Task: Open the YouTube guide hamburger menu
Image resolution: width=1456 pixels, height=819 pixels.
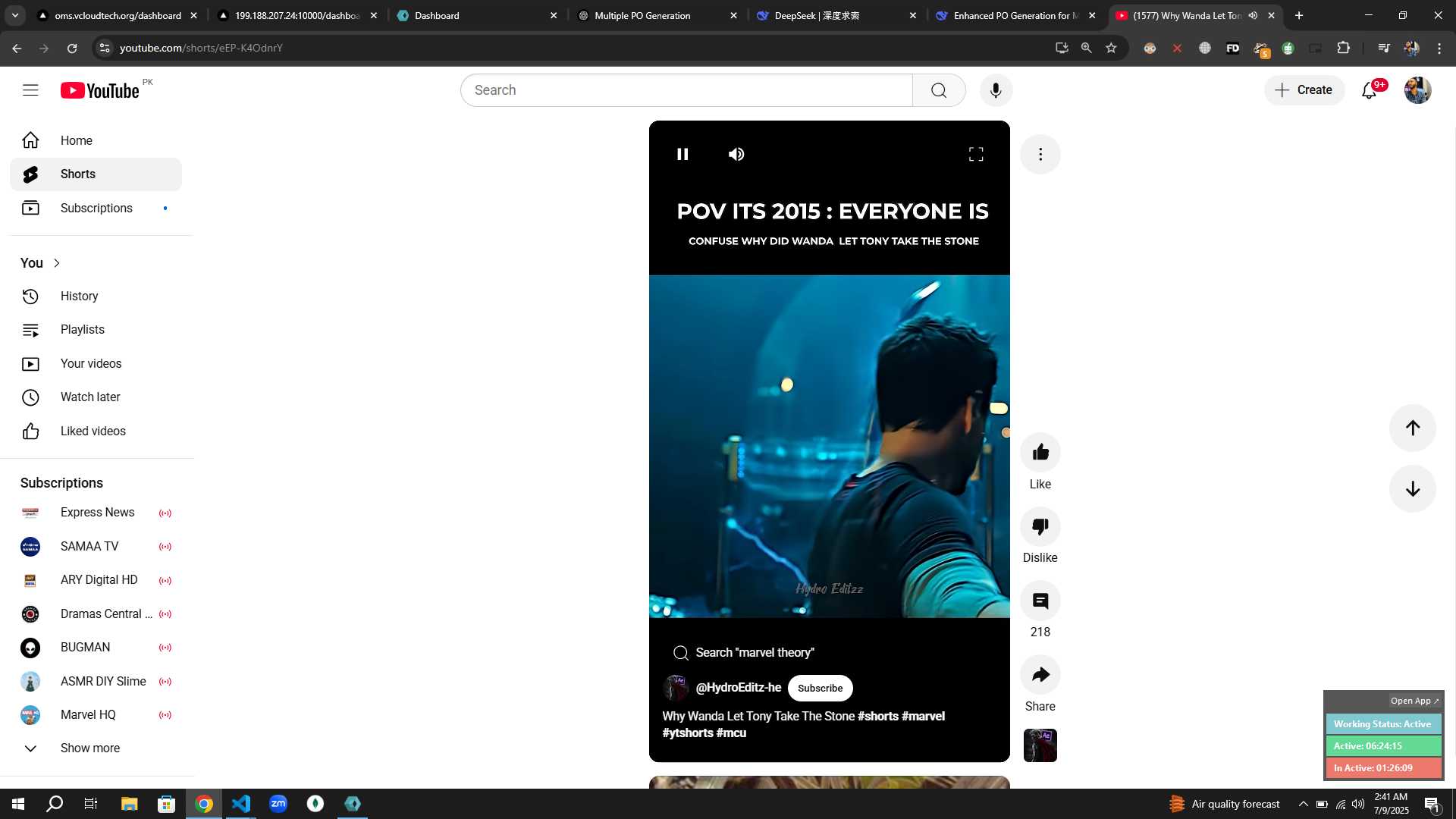Action: (30, 90)
